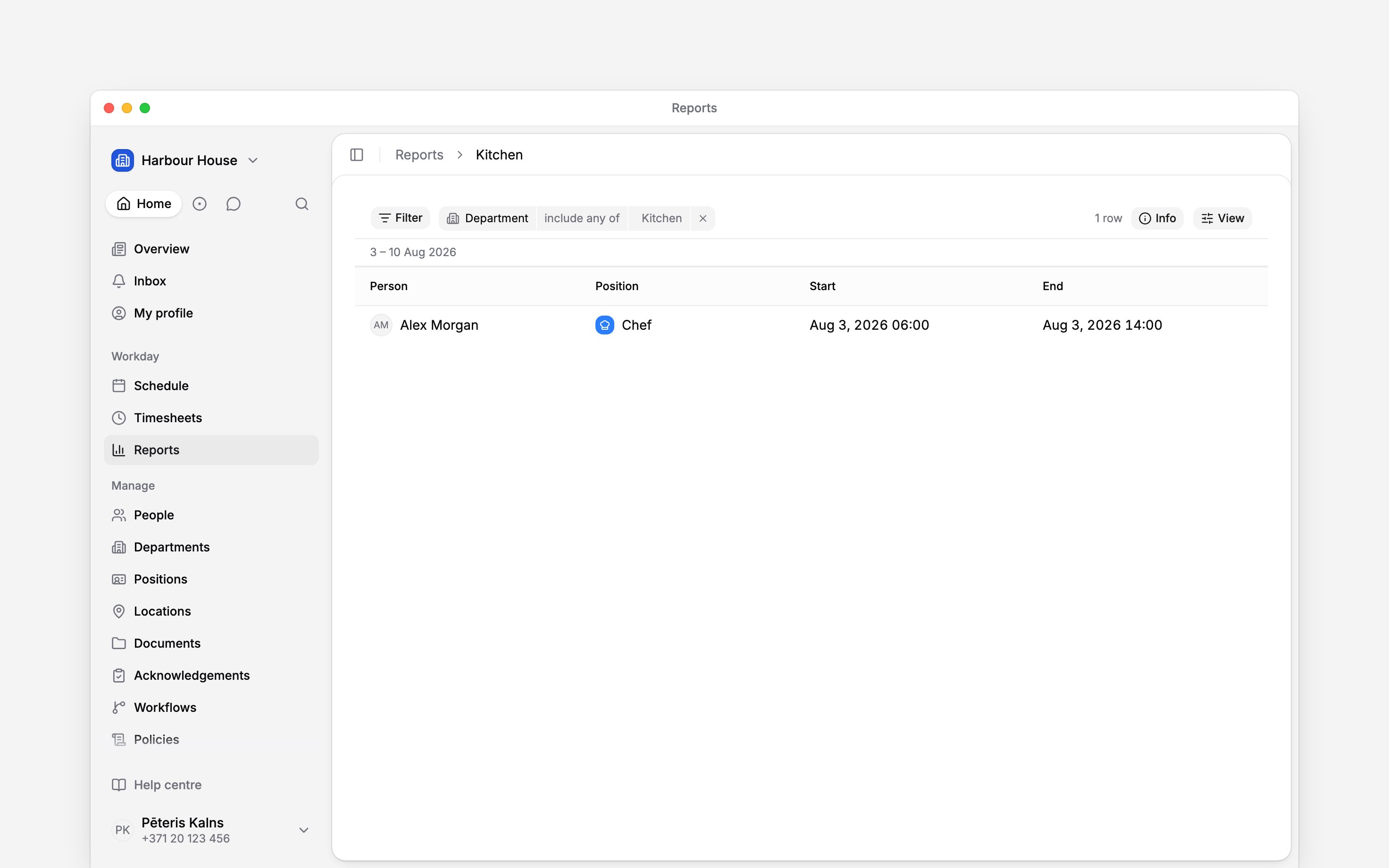Open Inbox in the sidebar
This screenshot has width=1389, height=868.
pyautogui.click(x=210, y=281)
